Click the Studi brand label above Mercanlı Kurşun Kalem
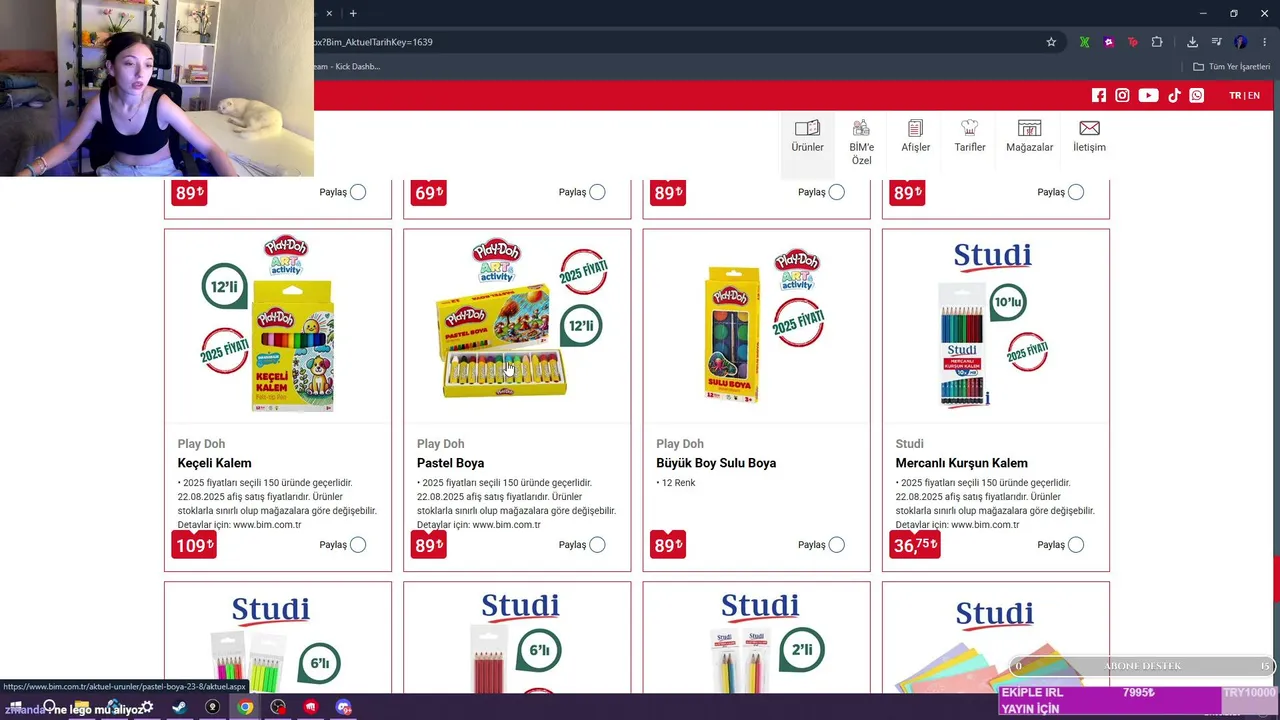This screenshot has width=1280, height=720. 910,444
